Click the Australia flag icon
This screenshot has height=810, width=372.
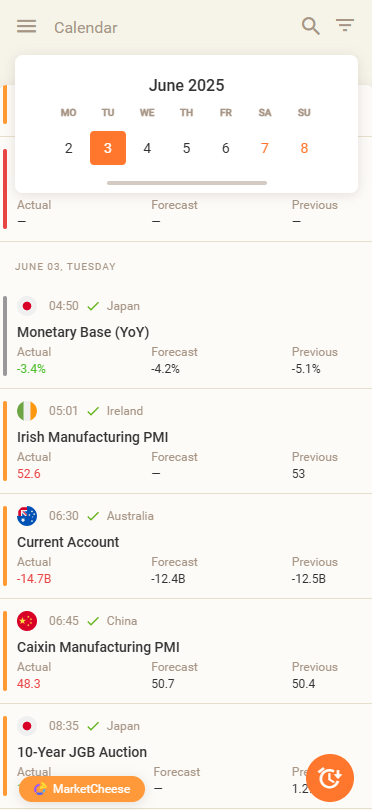(27, 516)
